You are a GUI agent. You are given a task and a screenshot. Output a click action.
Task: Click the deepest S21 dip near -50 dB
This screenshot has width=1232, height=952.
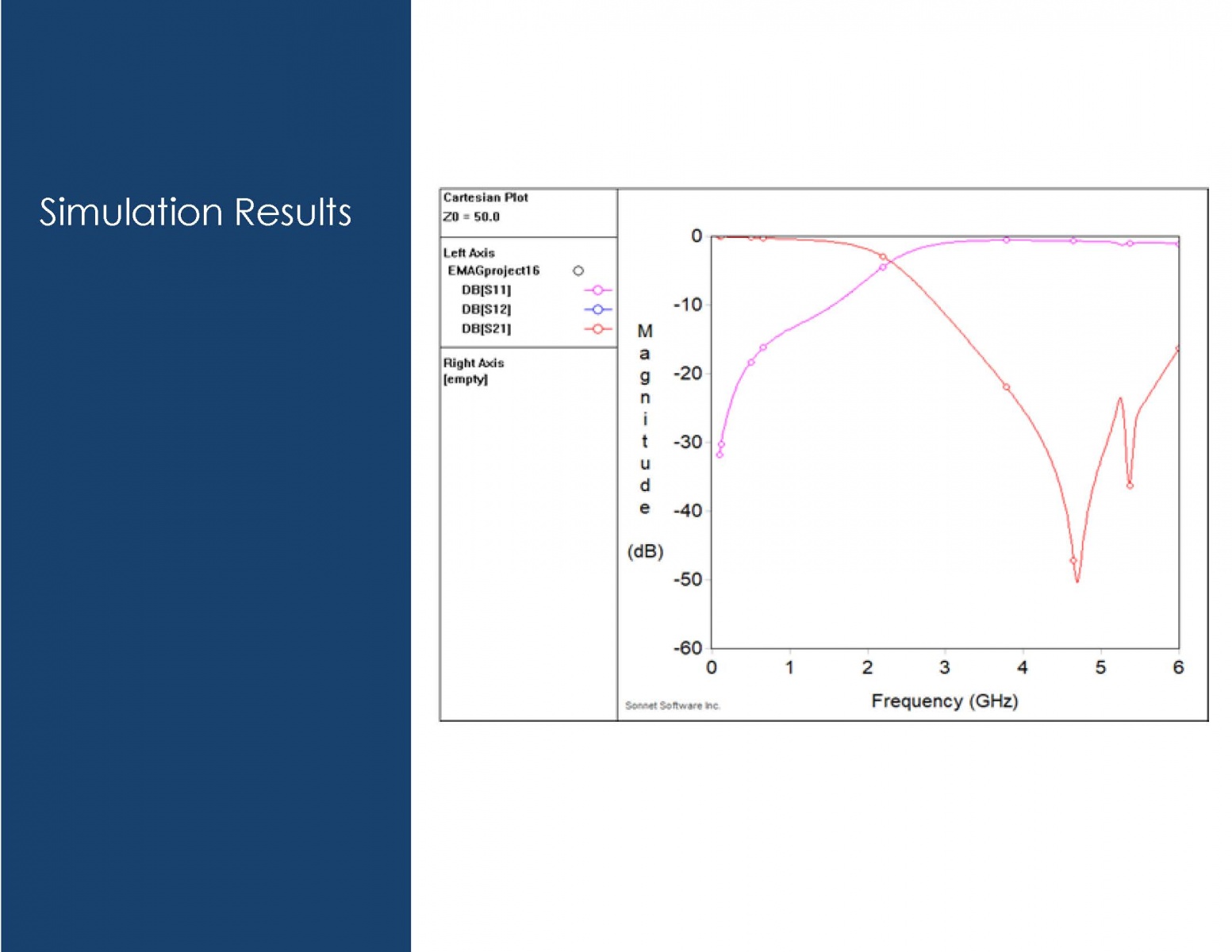point(1077,581)
